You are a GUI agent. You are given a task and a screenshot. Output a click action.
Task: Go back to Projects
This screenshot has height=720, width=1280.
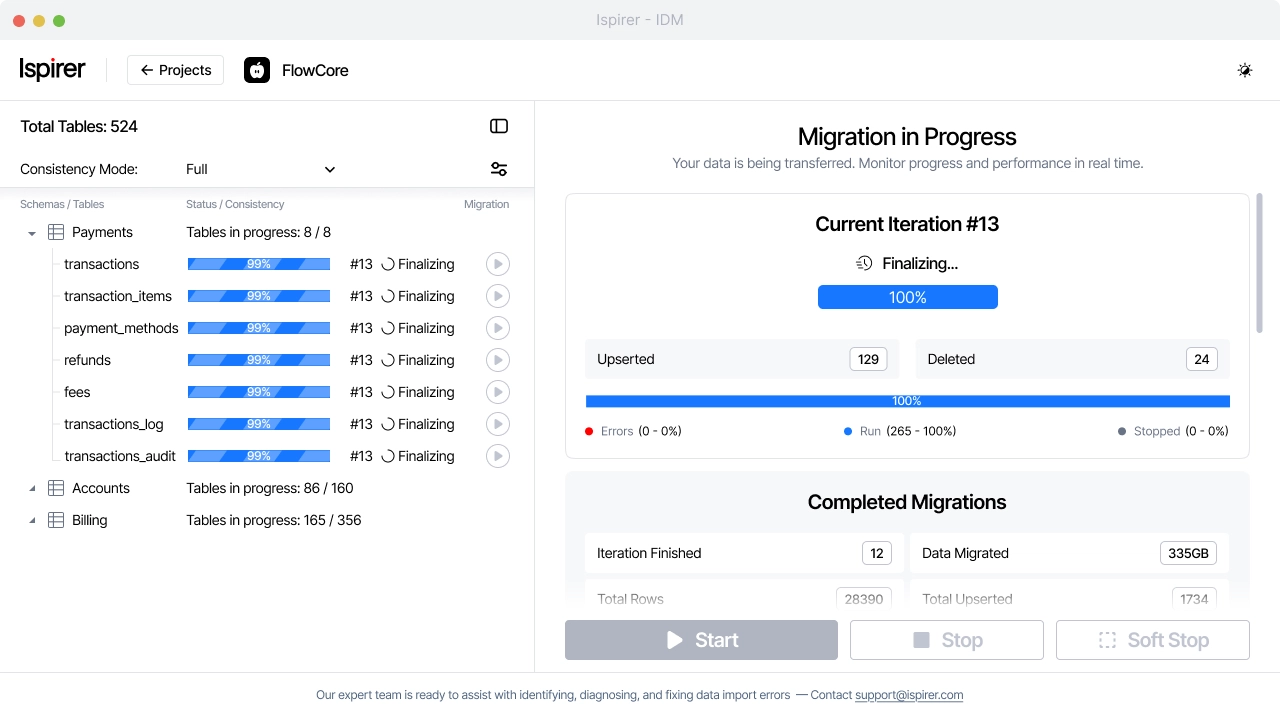(175, 70)
